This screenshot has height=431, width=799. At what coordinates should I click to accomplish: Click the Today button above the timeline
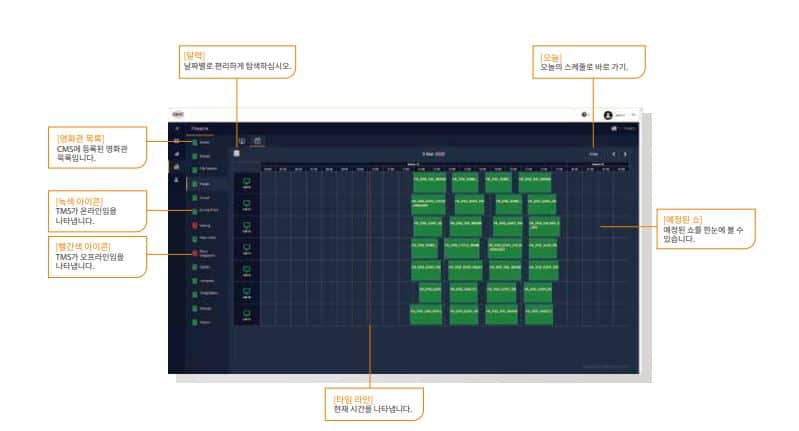(593, 154)
